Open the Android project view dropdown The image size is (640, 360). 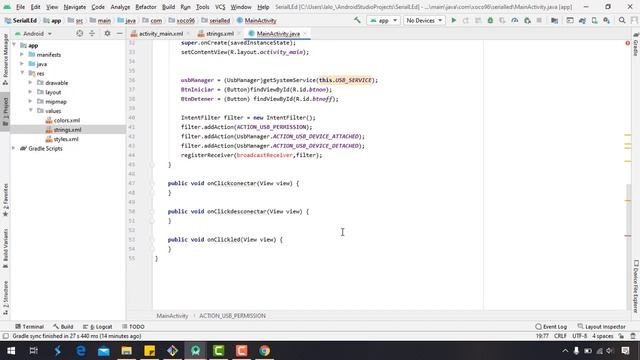(33, 33)
